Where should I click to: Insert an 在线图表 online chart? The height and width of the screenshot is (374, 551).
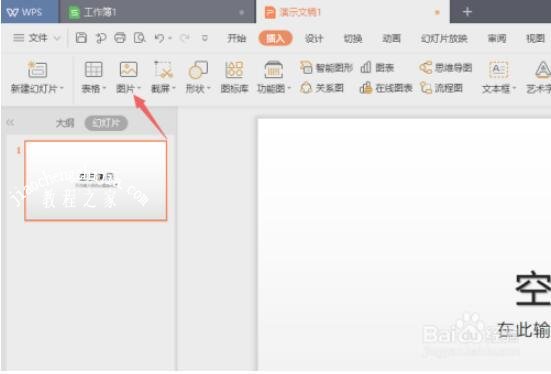[x=386, y=88]
